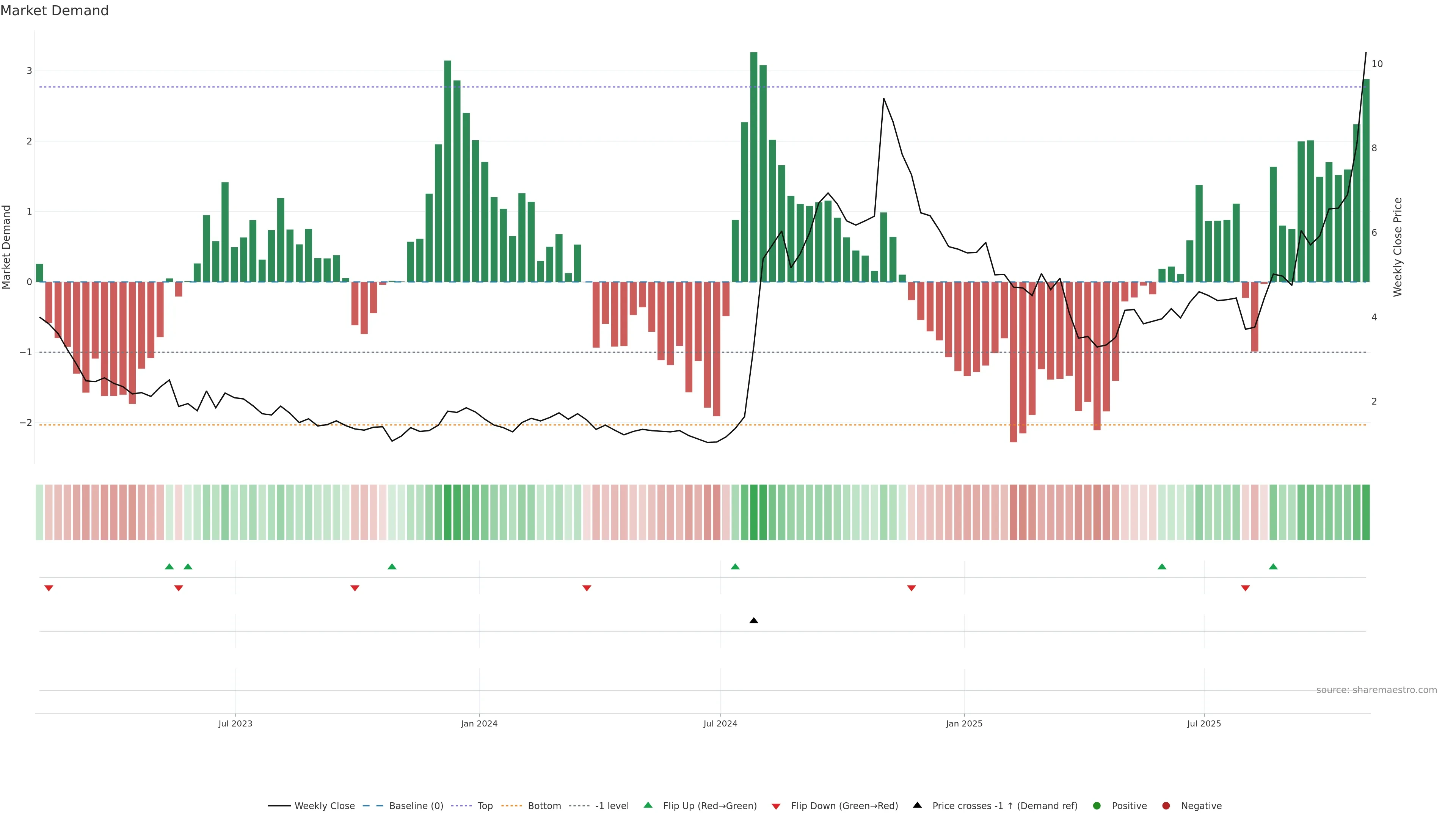This screenshot has width=1456, height=819.
Task: Click the last green flip-up triangle marker
Action: [x=1273, y=566]
